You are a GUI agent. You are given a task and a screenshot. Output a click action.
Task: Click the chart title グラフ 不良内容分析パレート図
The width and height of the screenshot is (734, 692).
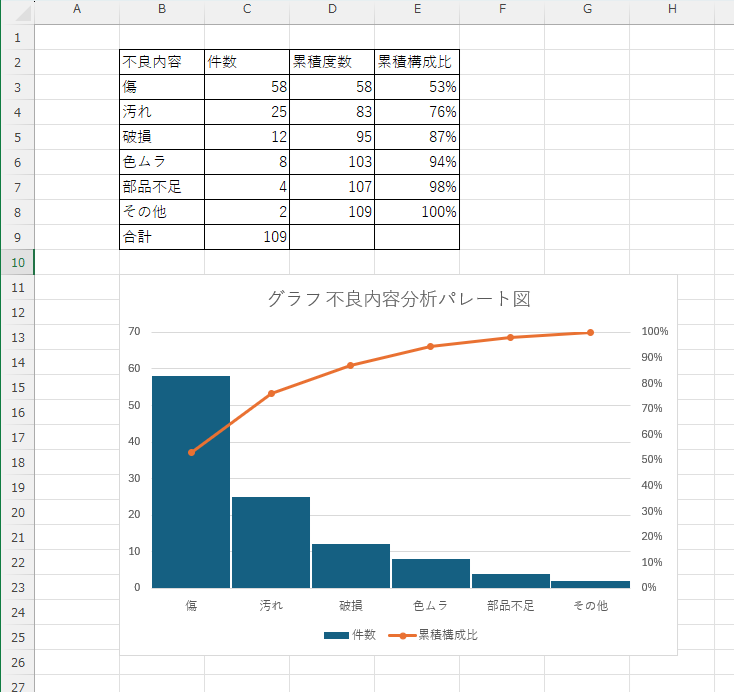point(398,298)
